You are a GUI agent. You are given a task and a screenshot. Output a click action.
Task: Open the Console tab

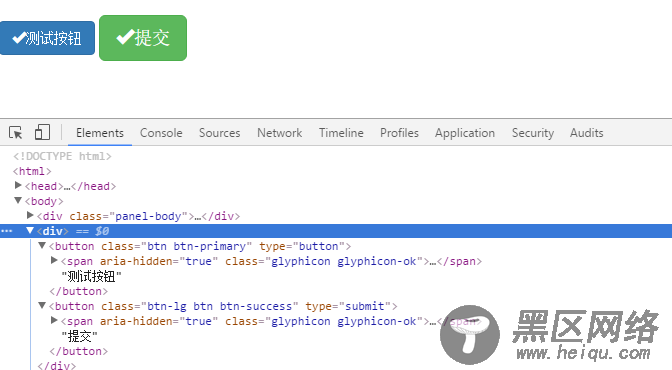point(161,133)
